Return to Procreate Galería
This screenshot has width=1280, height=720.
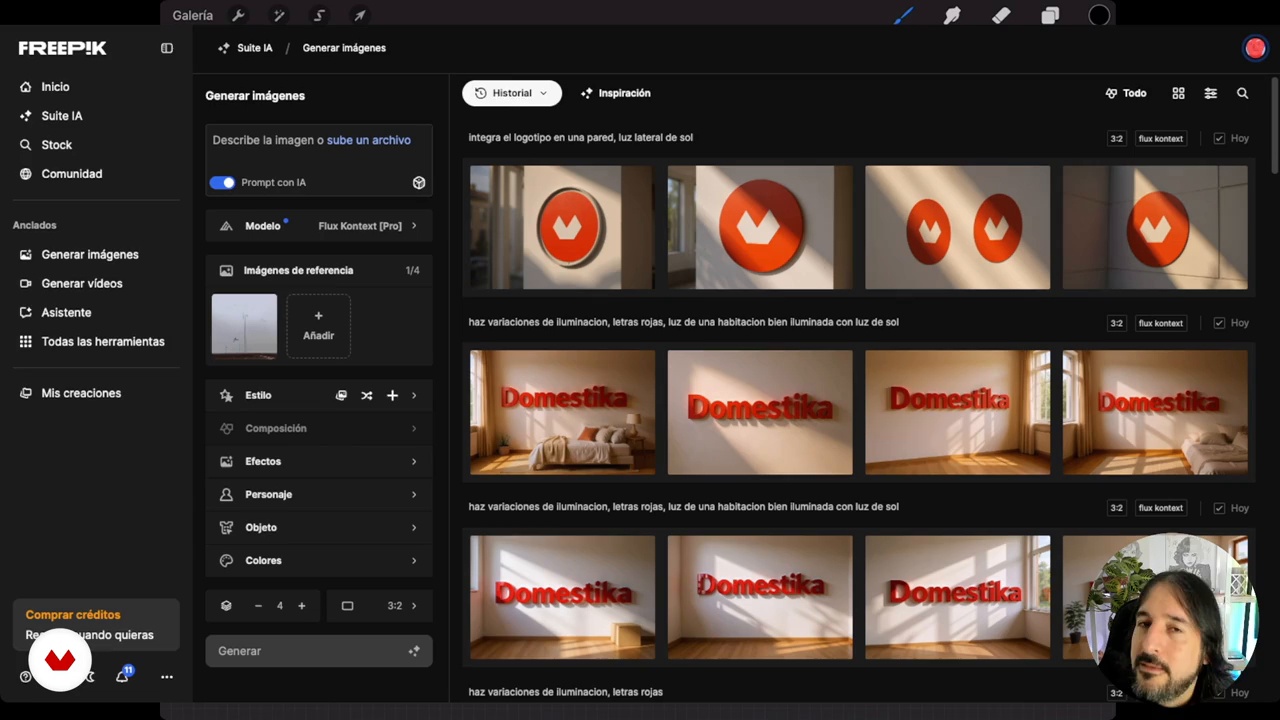tap(192, 15)
